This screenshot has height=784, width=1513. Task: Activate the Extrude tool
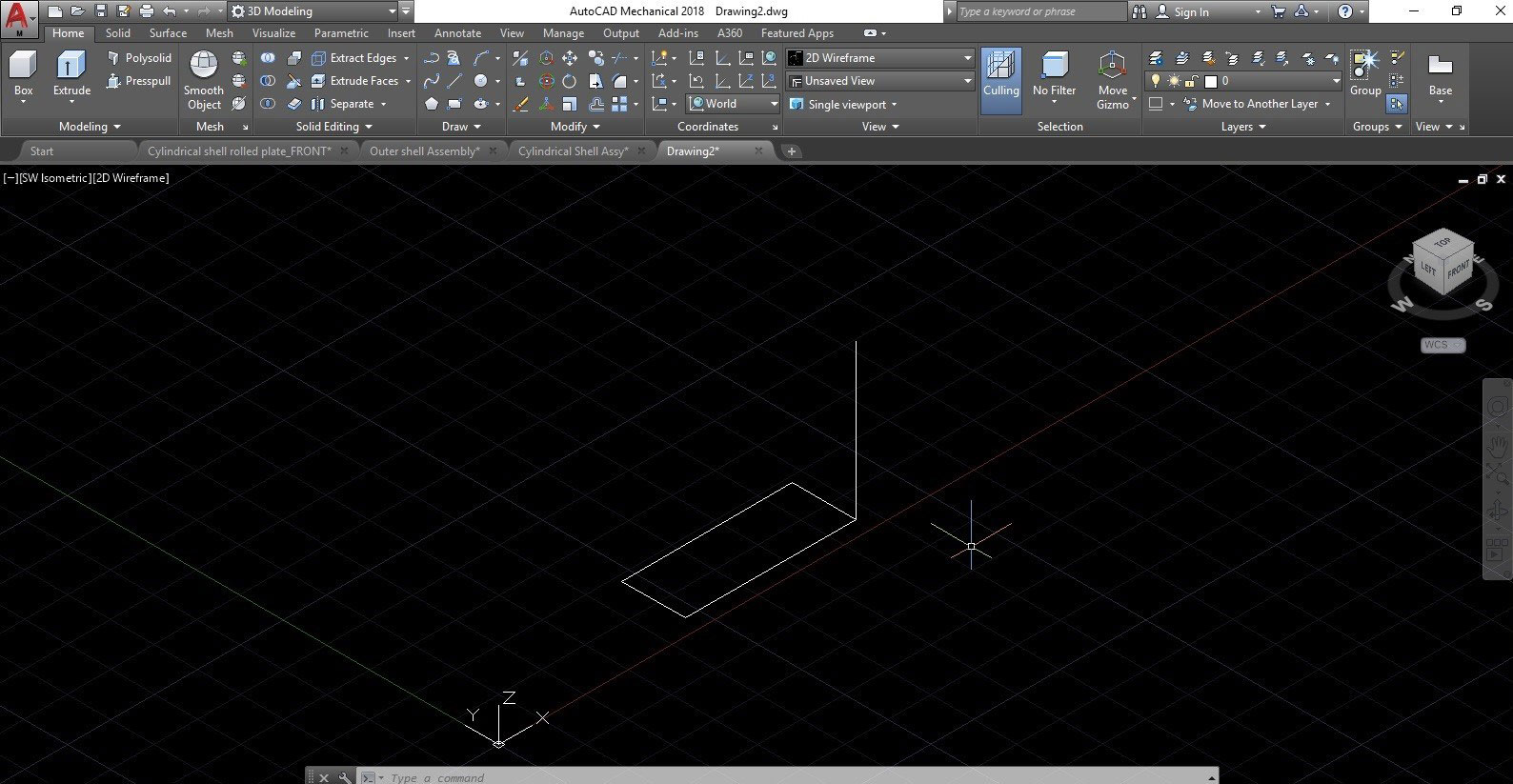[71, 74]
